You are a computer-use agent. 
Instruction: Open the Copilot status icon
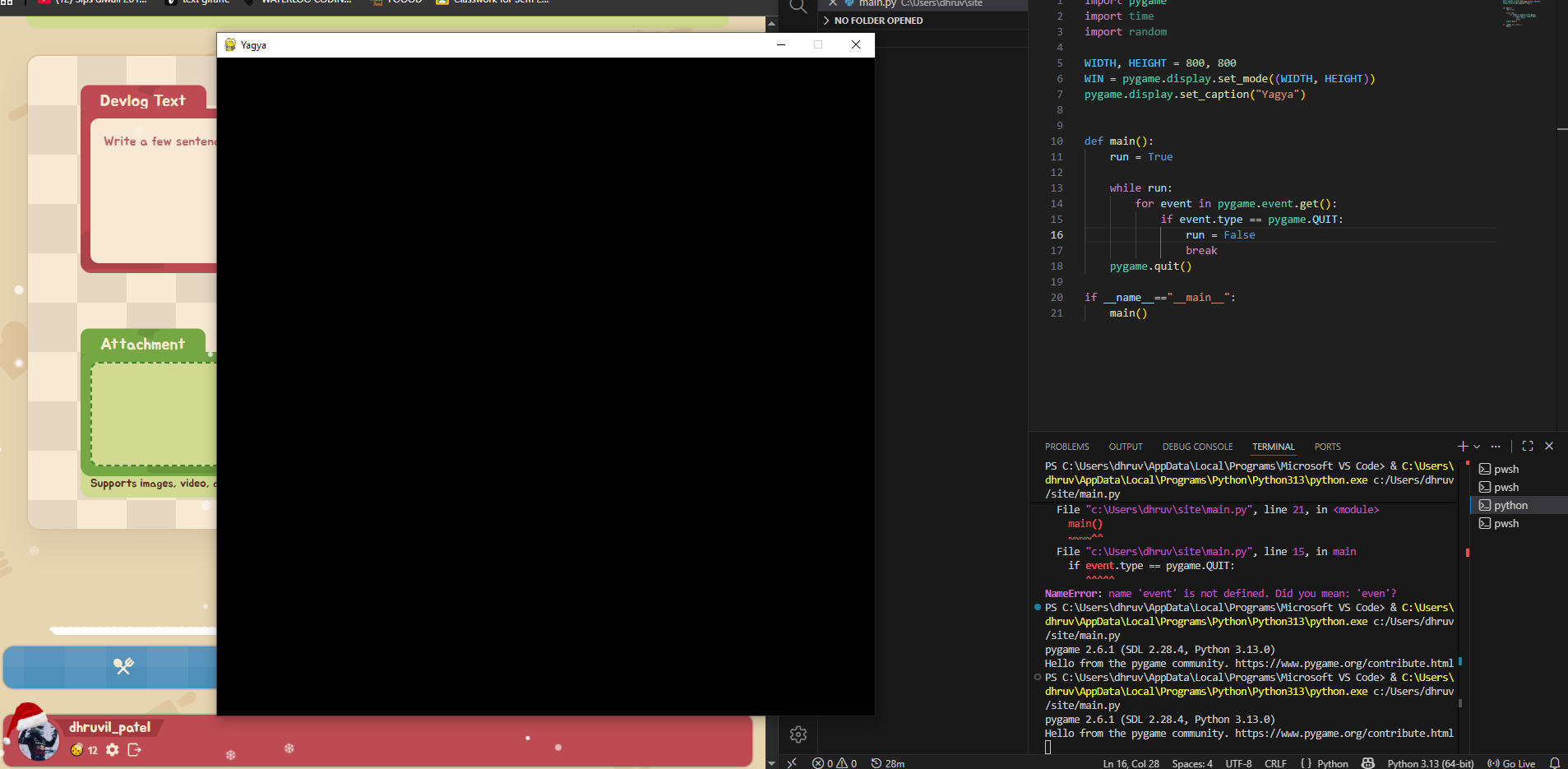[1368, 763]
